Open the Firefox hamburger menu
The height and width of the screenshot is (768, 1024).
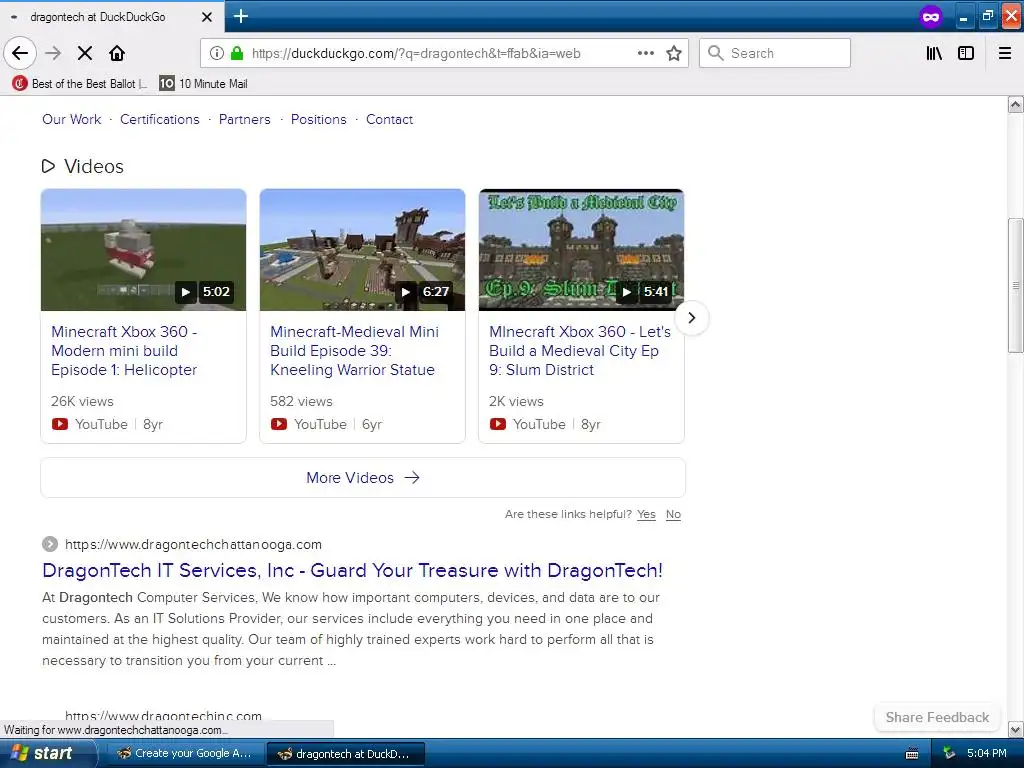pyautogui.click(x=1005, y=53)
